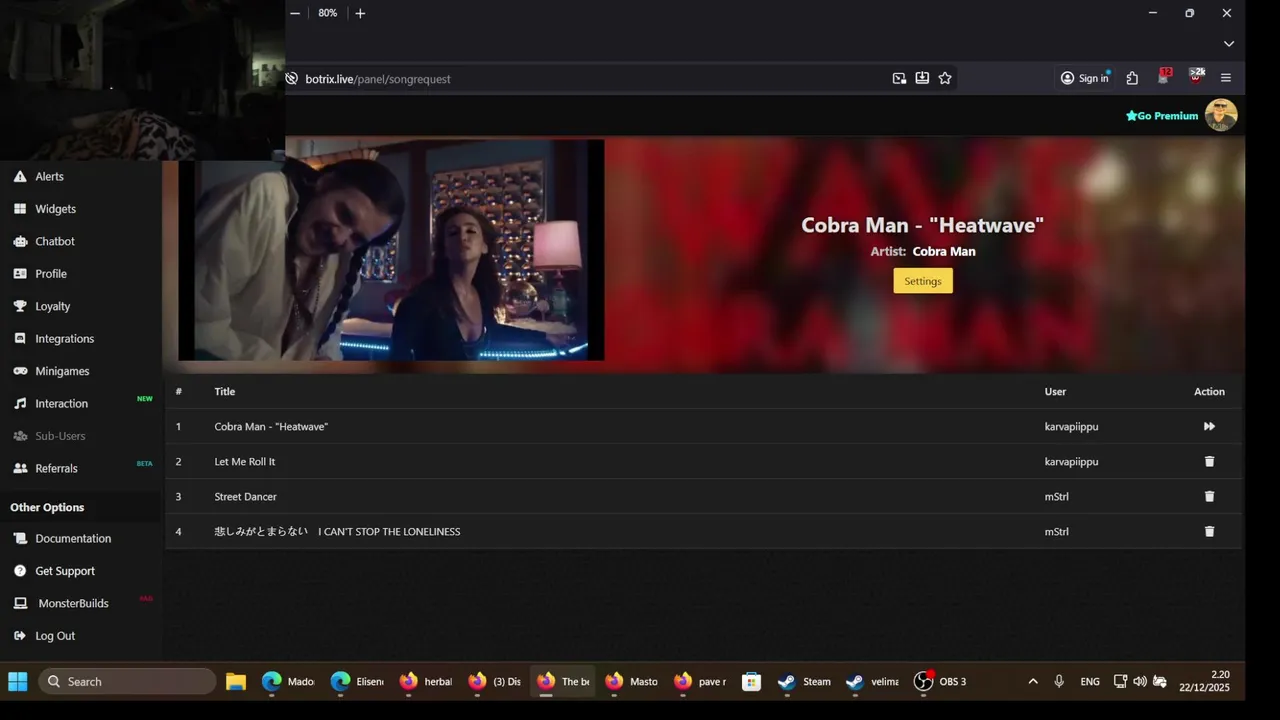Image resolution: width=1280 pixels, height=720 pixels.
Task: Click the tracking protection shield icon
Action: 292,78
